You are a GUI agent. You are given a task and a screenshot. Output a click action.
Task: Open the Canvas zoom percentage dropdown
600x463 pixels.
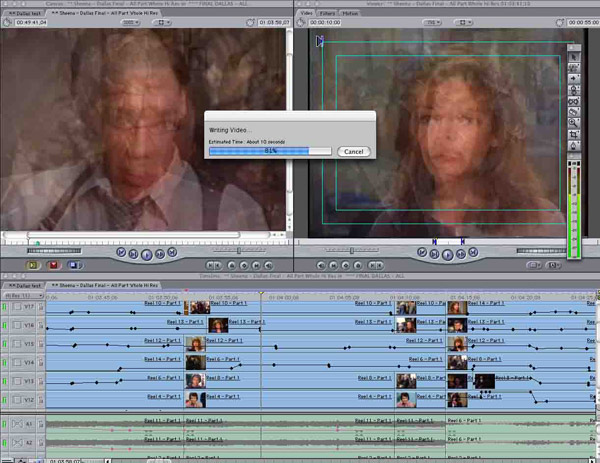[x=130, y=23]
